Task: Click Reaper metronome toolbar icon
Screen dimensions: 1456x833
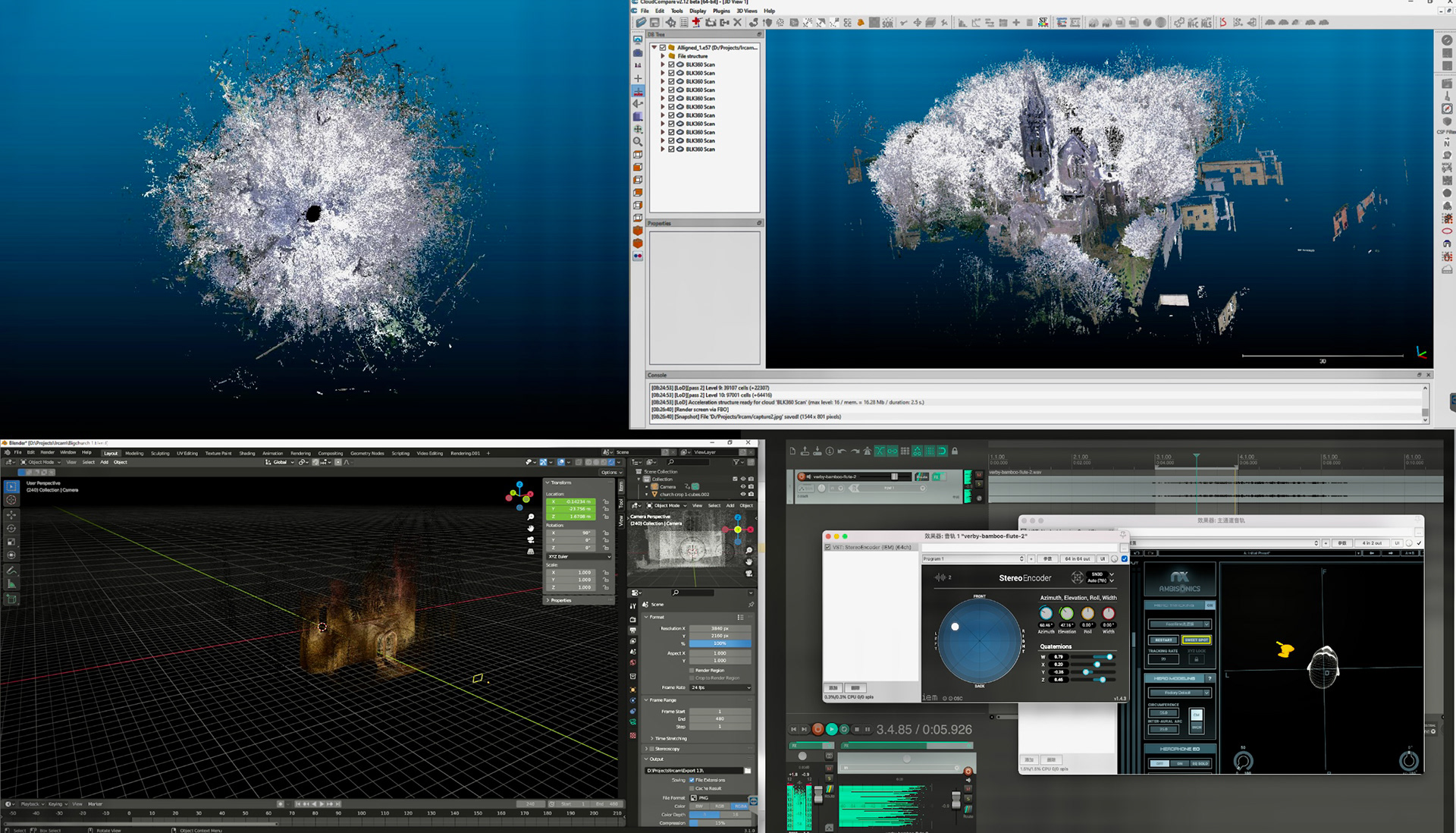Action: (868, 451)
